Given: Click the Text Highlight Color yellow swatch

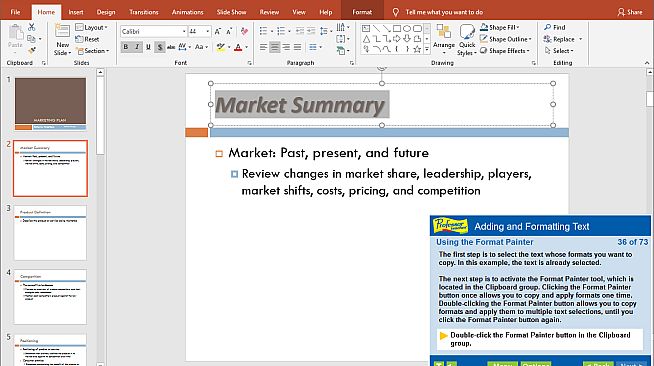Looking at the screenshot, I should coord(221,47).
